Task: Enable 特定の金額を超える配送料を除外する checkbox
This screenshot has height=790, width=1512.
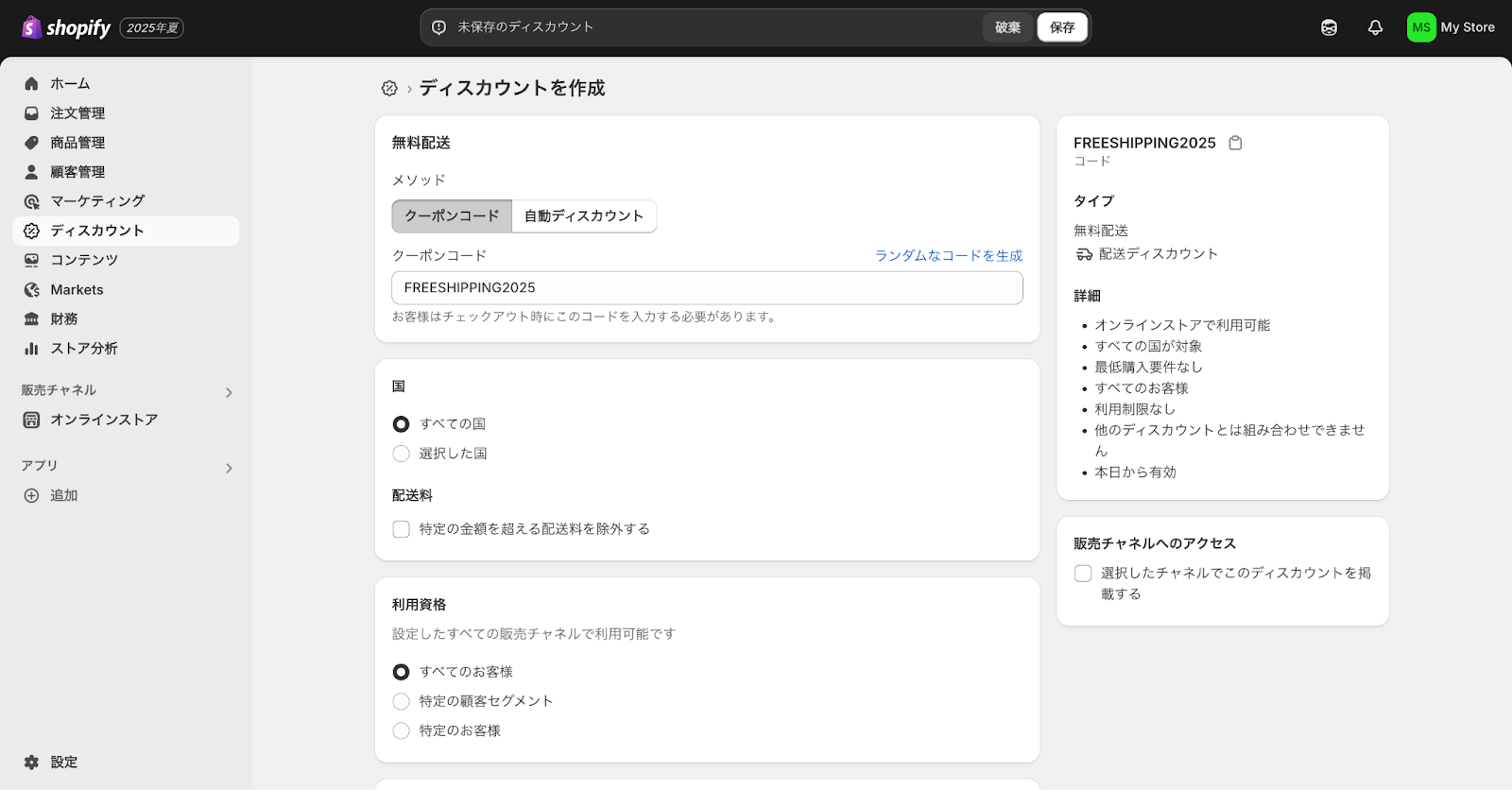Action: (401, 529)
